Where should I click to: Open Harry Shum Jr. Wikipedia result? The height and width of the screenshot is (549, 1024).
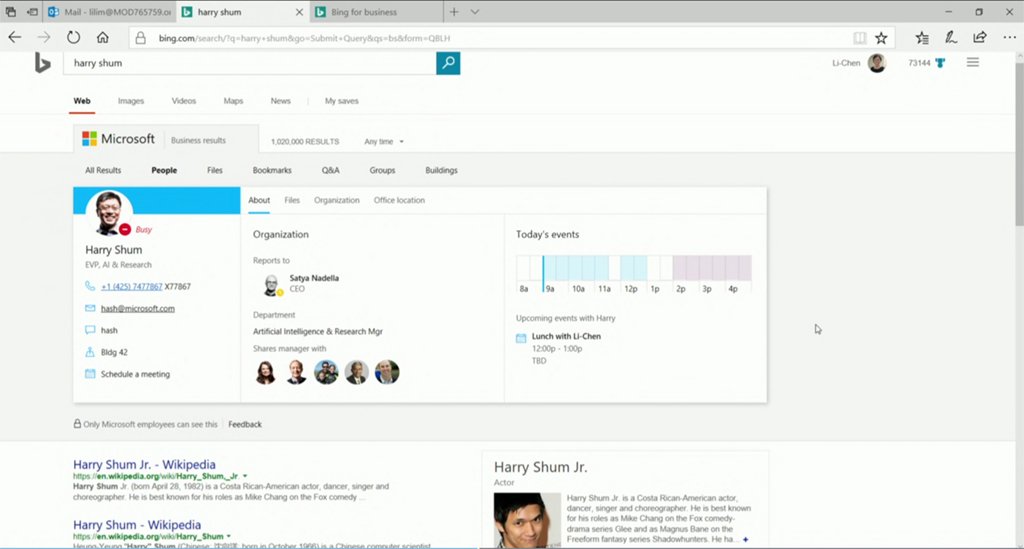click(x=144, y=464)
